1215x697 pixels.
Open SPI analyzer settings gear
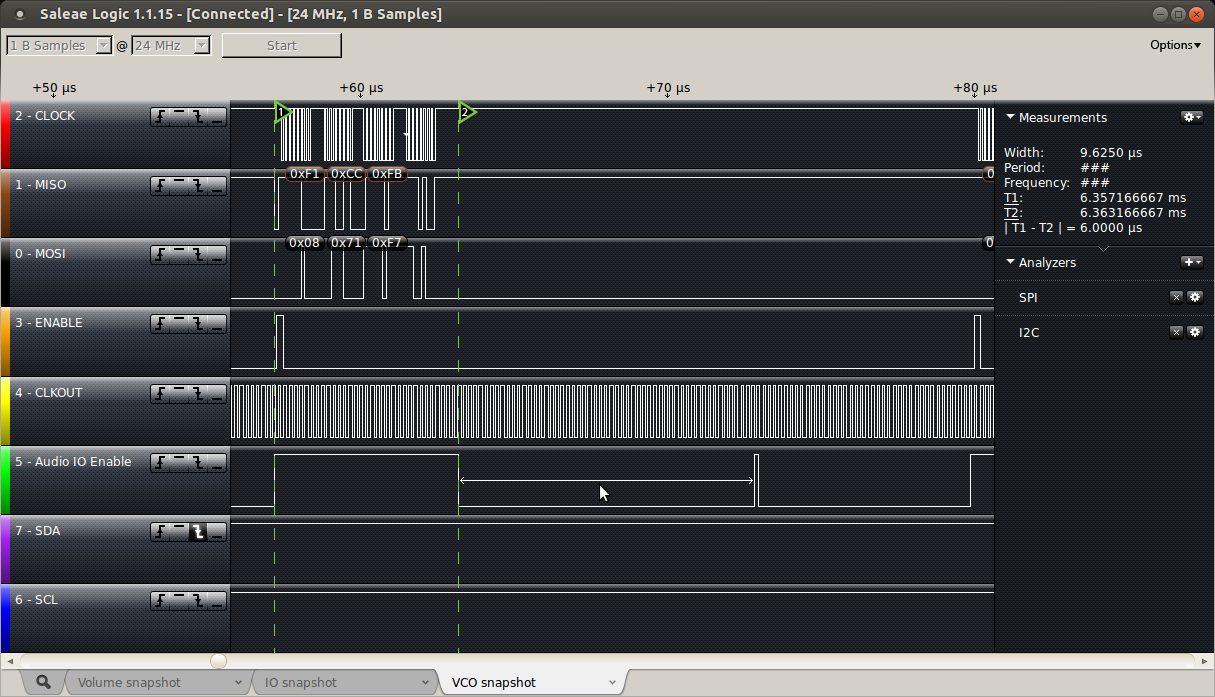[1194, 297]
